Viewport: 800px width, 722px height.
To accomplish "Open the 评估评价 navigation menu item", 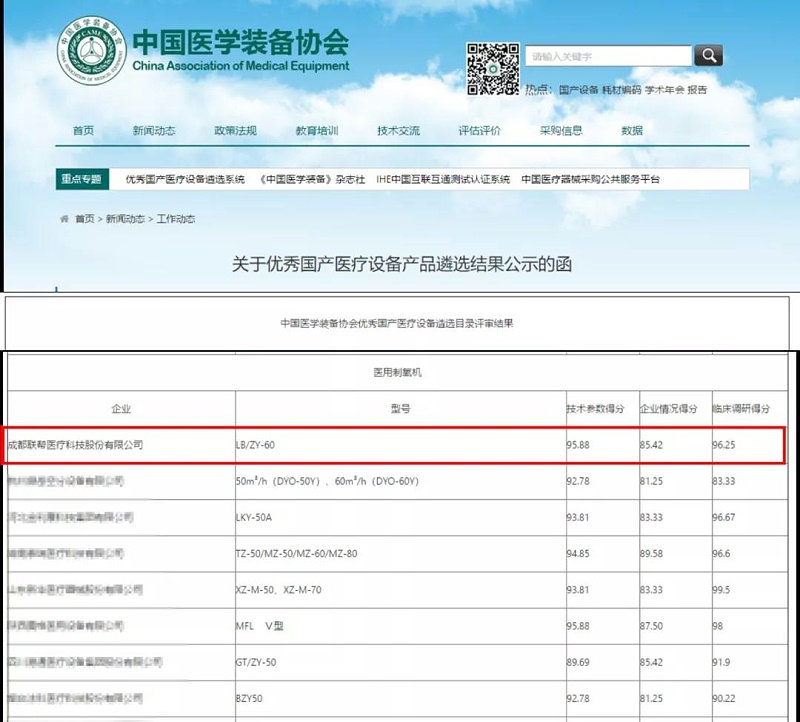I will tap(480, 131).
